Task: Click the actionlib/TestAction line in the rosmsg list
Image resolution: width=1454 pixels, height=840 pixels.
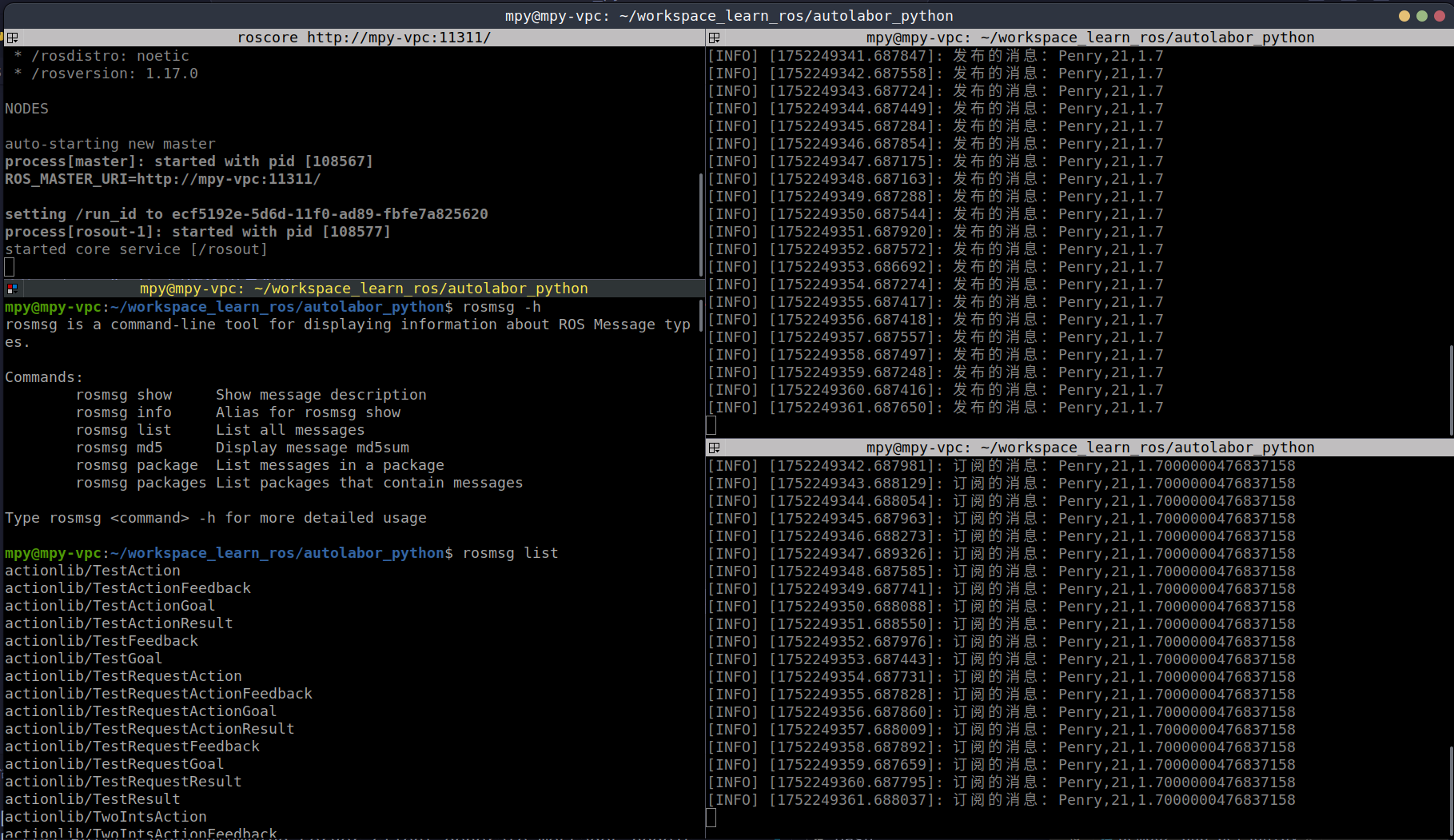Action: (93, 571)
